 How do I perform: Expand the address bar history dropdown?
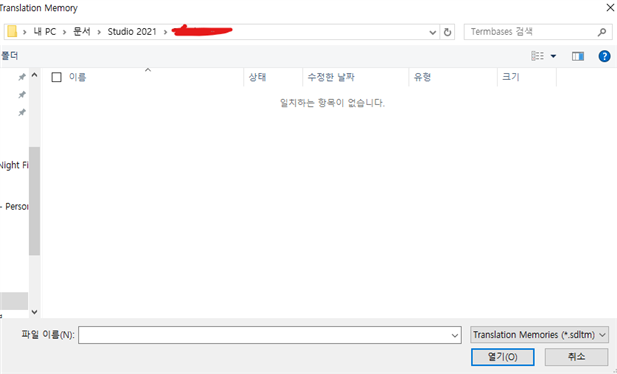pyautogui.click(x=432, y=32)
